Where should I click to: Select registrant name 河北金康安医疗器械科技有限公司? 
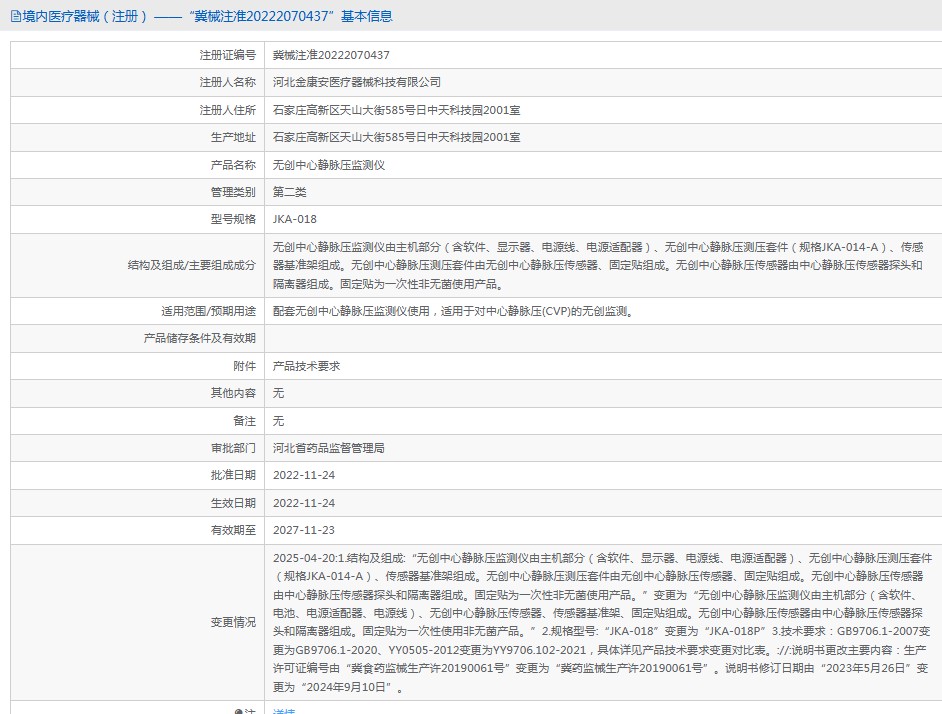click(356, 82)
